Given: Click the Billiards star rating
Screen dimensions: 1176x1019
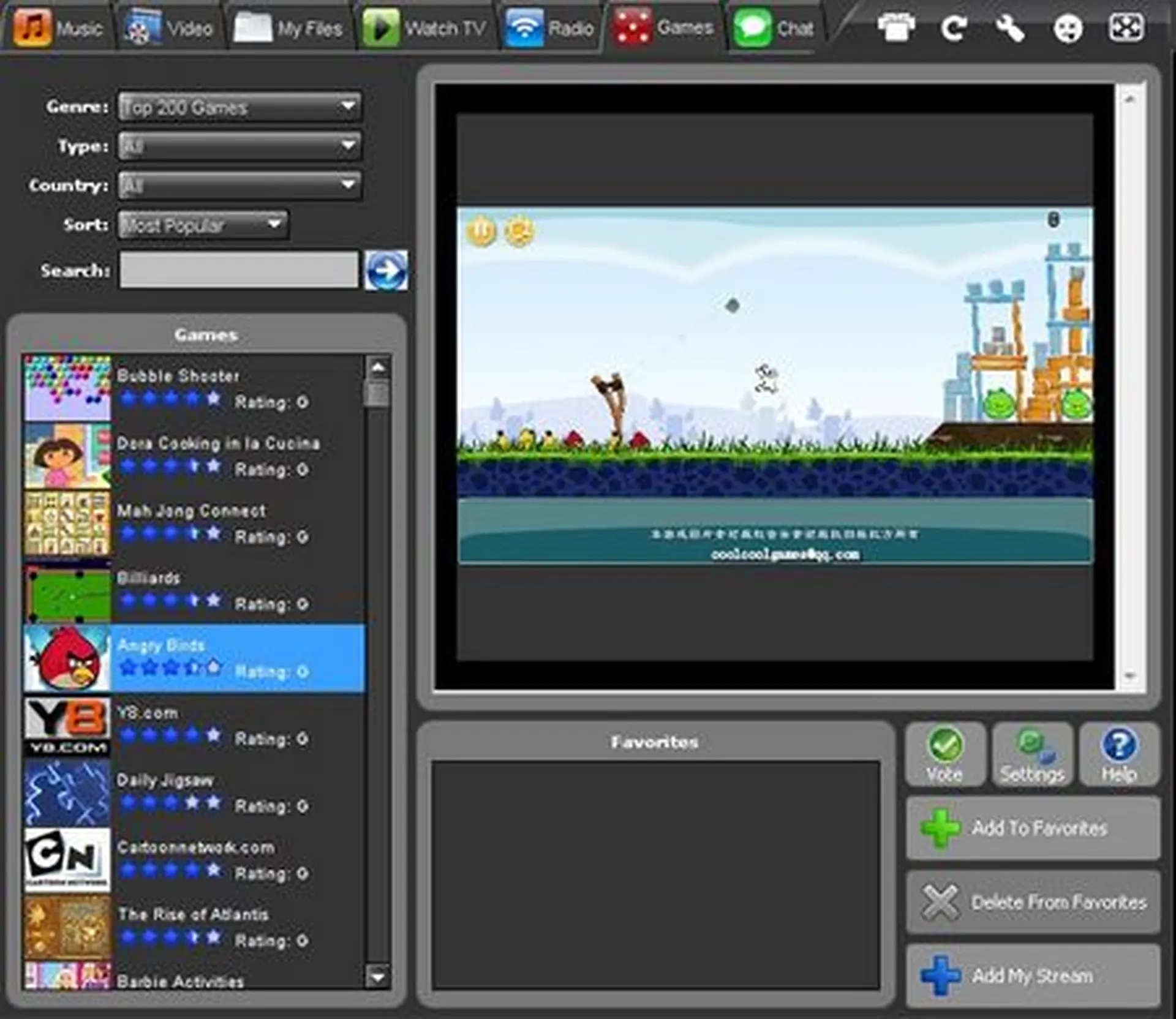Looking at the screenshot, I should point(170,600).
